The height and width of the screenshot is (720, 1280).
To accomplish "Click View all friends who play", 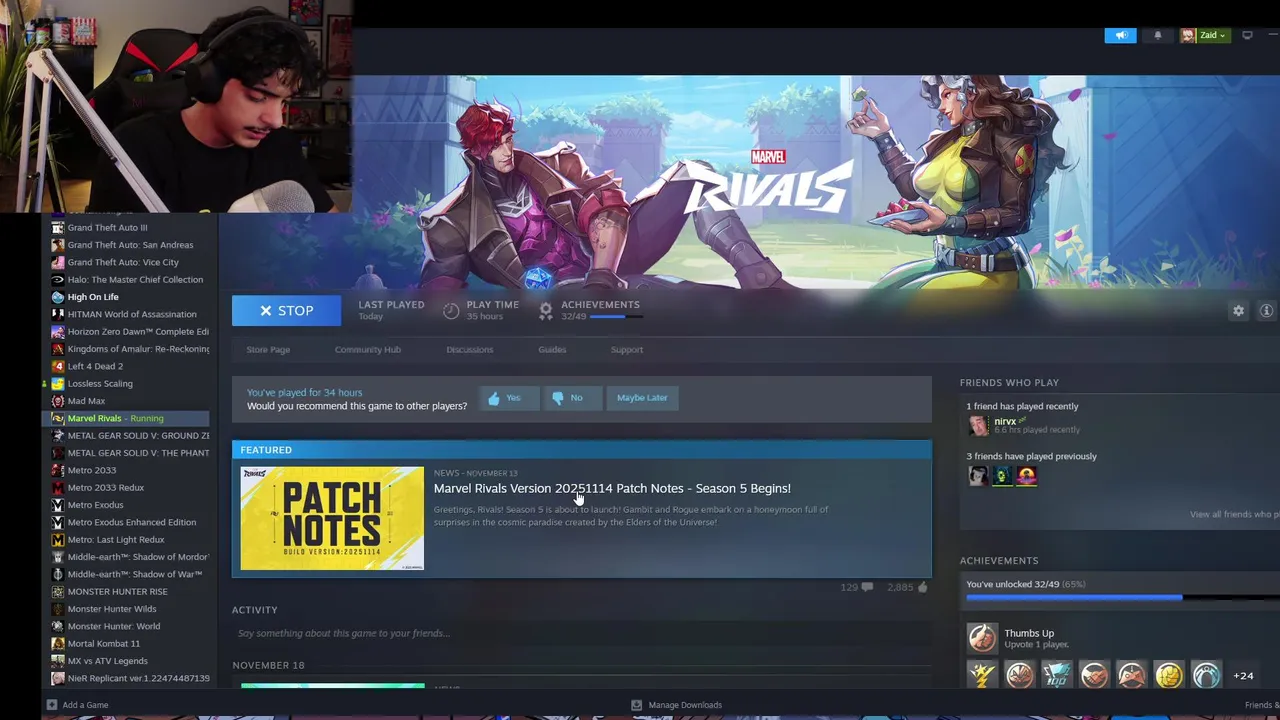I will [x=1234, y=514].
